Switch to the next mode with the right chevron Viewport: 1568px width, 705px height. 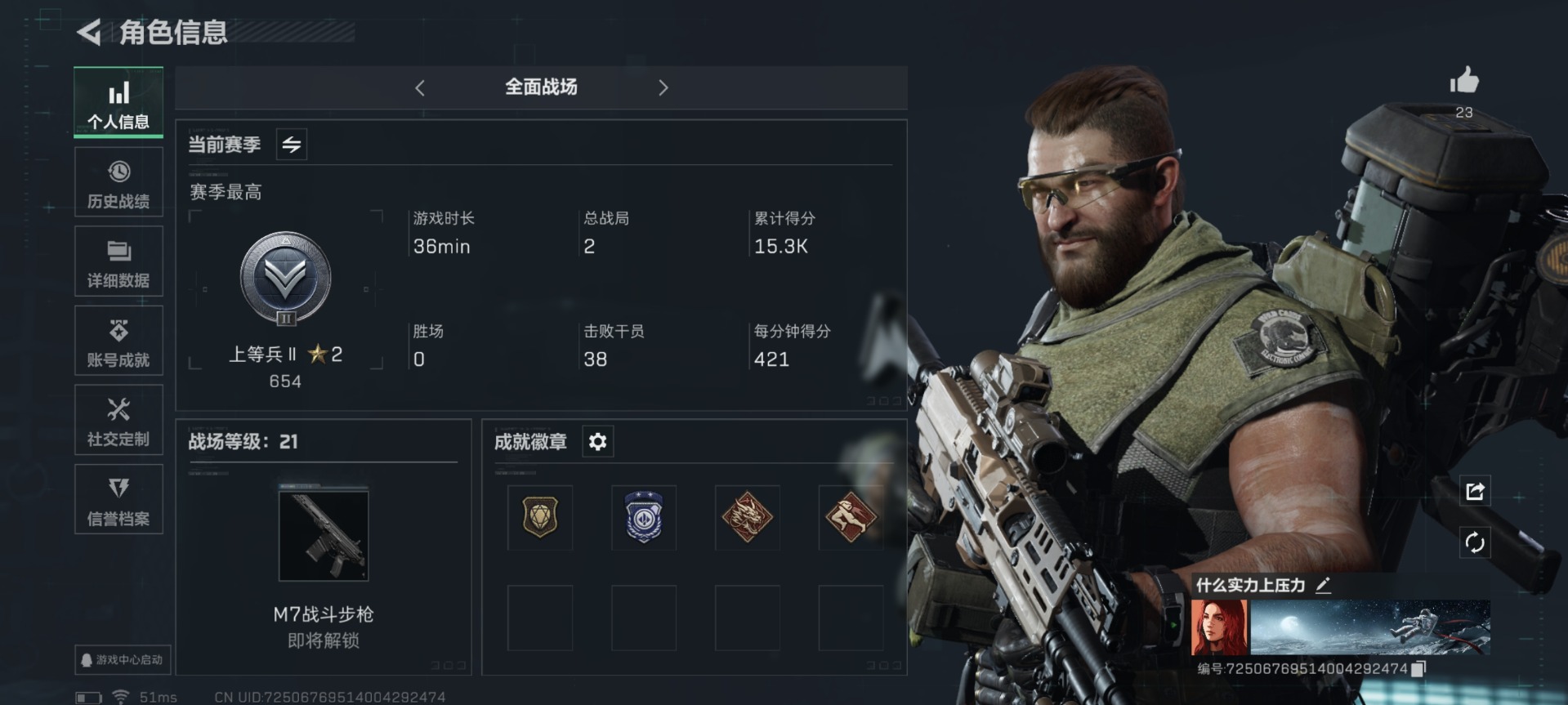click(x=663, y=87)
